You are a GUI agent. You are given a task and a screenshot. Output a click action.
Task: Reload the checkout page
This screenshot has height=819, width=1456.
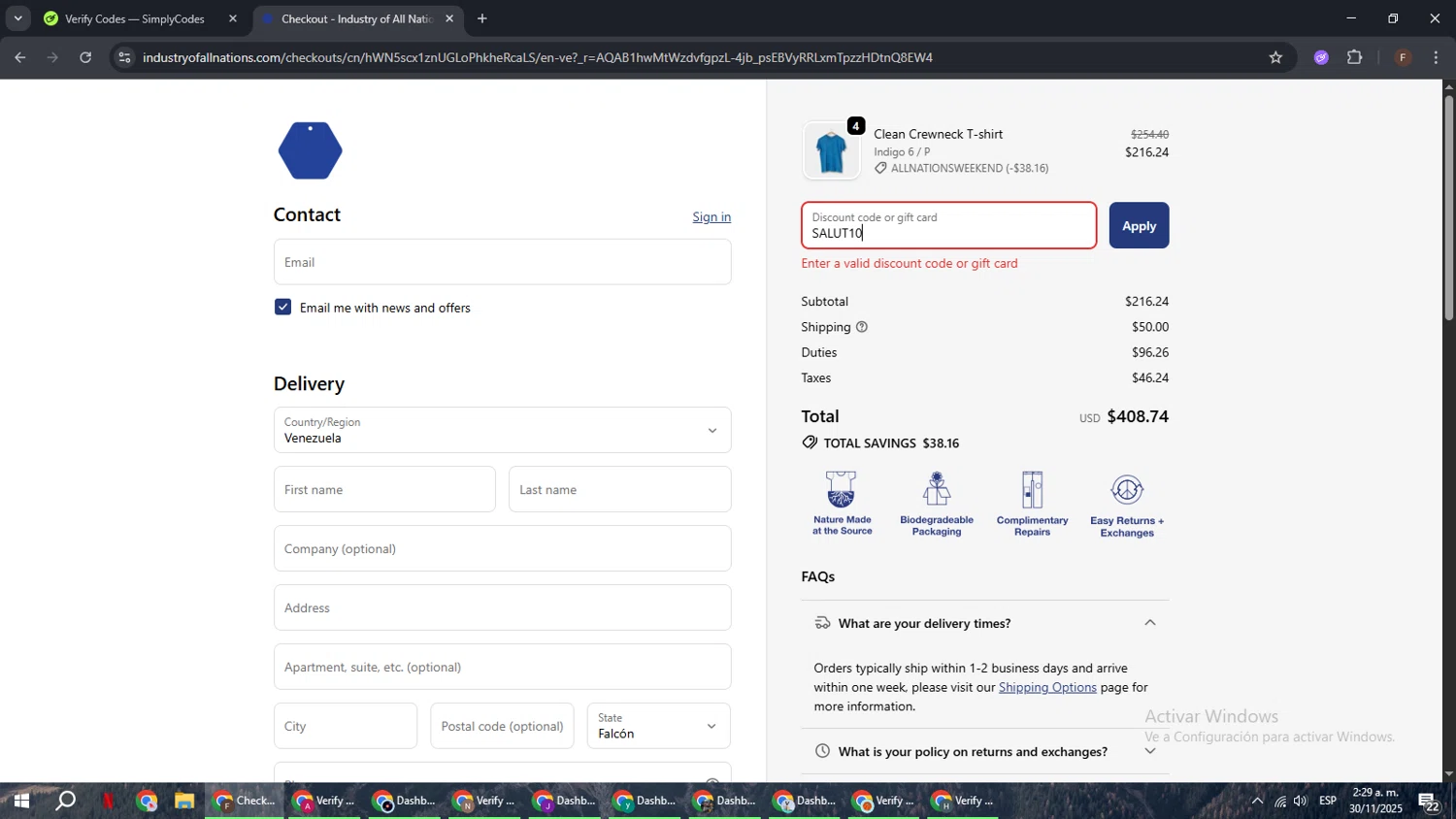[x=85, y=57]
